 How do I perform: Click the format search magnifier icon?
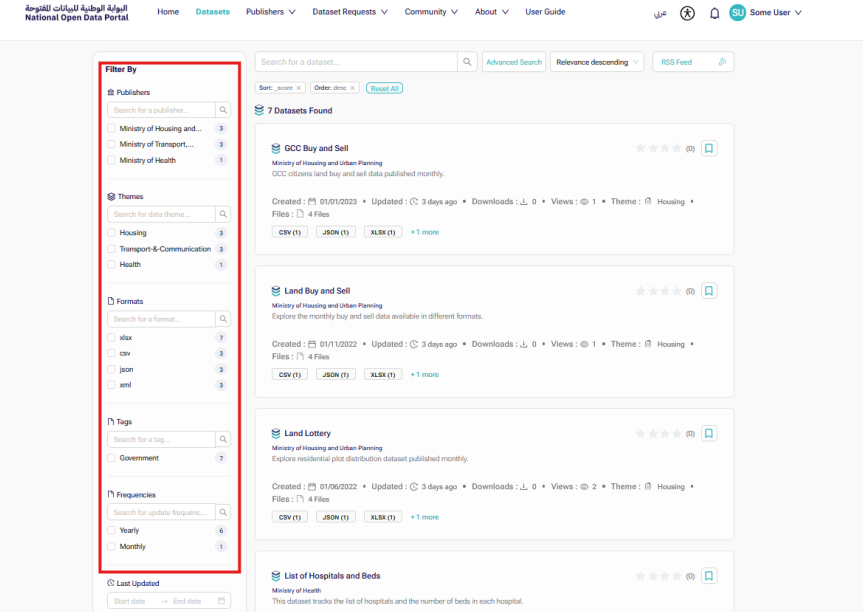pyautogui.click(x=224, y=319)
